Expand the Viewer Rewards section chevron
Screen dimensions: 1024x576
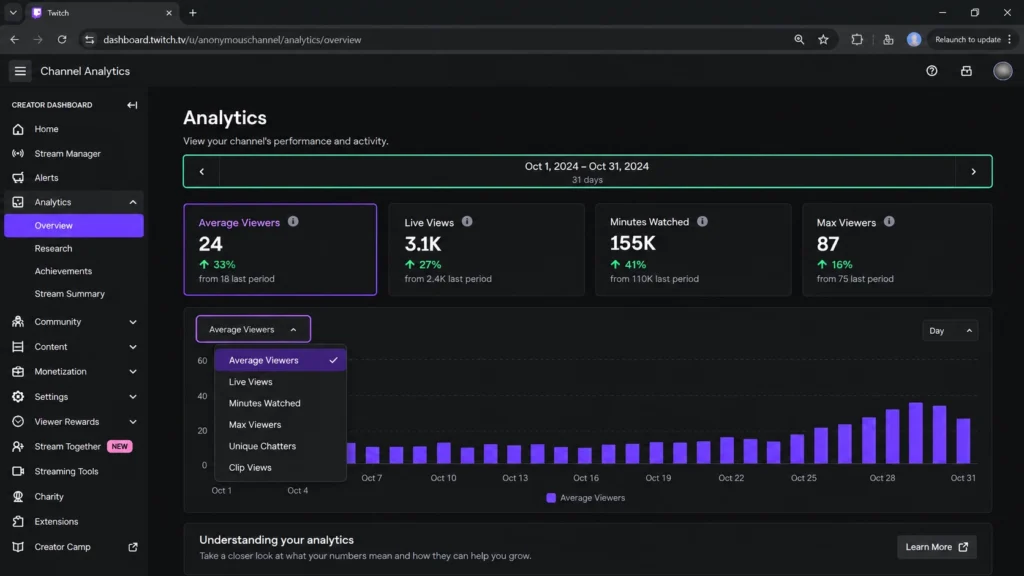pyautogui.click(x=133, y=422)
